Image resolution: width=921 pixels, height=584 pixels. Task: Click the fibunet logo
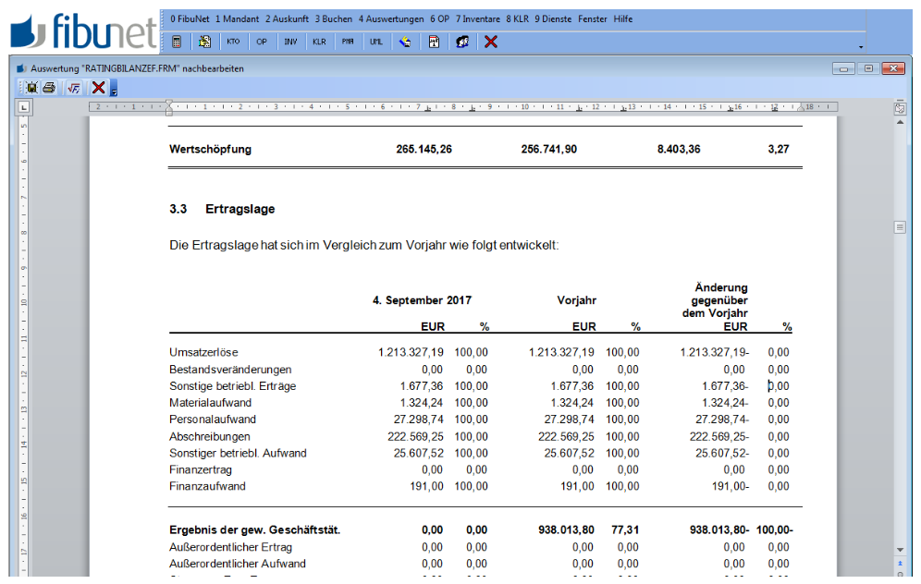click(x=83, y=31)
